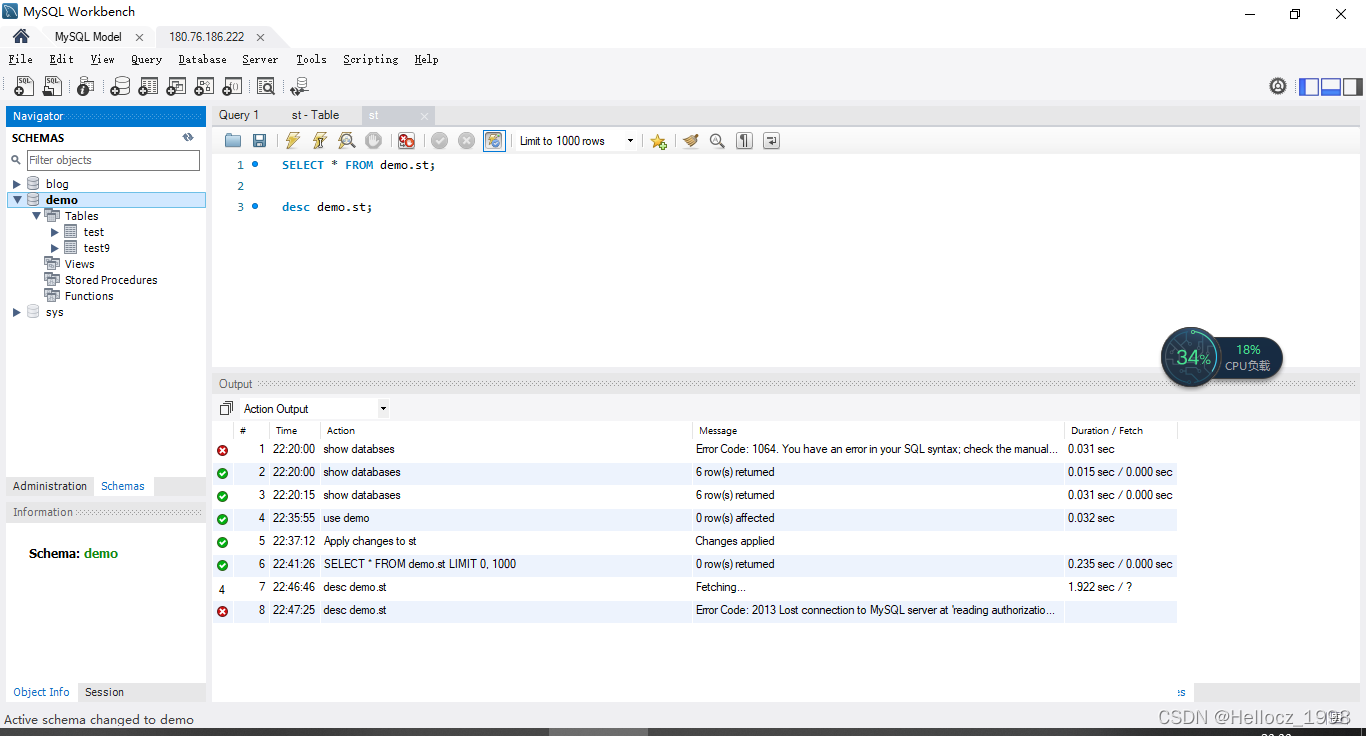Toggle auto-commit mode
This screenshot has width=1366, height=736.
(494, 141)
